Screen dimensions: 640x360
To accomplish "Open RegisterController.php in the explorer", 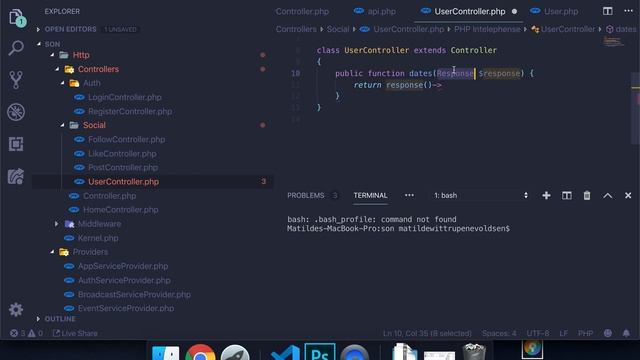I will tap(130, 111).
